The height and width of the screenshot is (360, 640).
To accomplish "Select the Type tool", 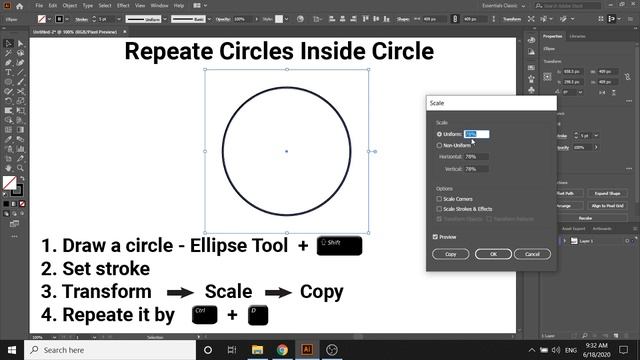I will point(8,72).
